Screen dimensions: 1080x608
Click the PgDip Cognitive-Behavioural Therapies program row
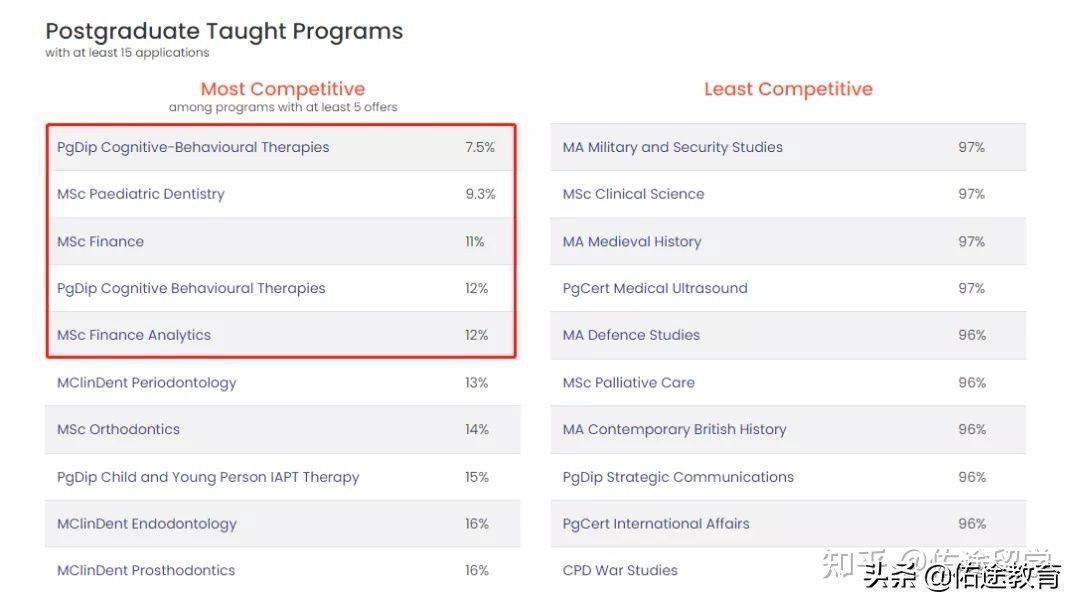pos(193,147)
